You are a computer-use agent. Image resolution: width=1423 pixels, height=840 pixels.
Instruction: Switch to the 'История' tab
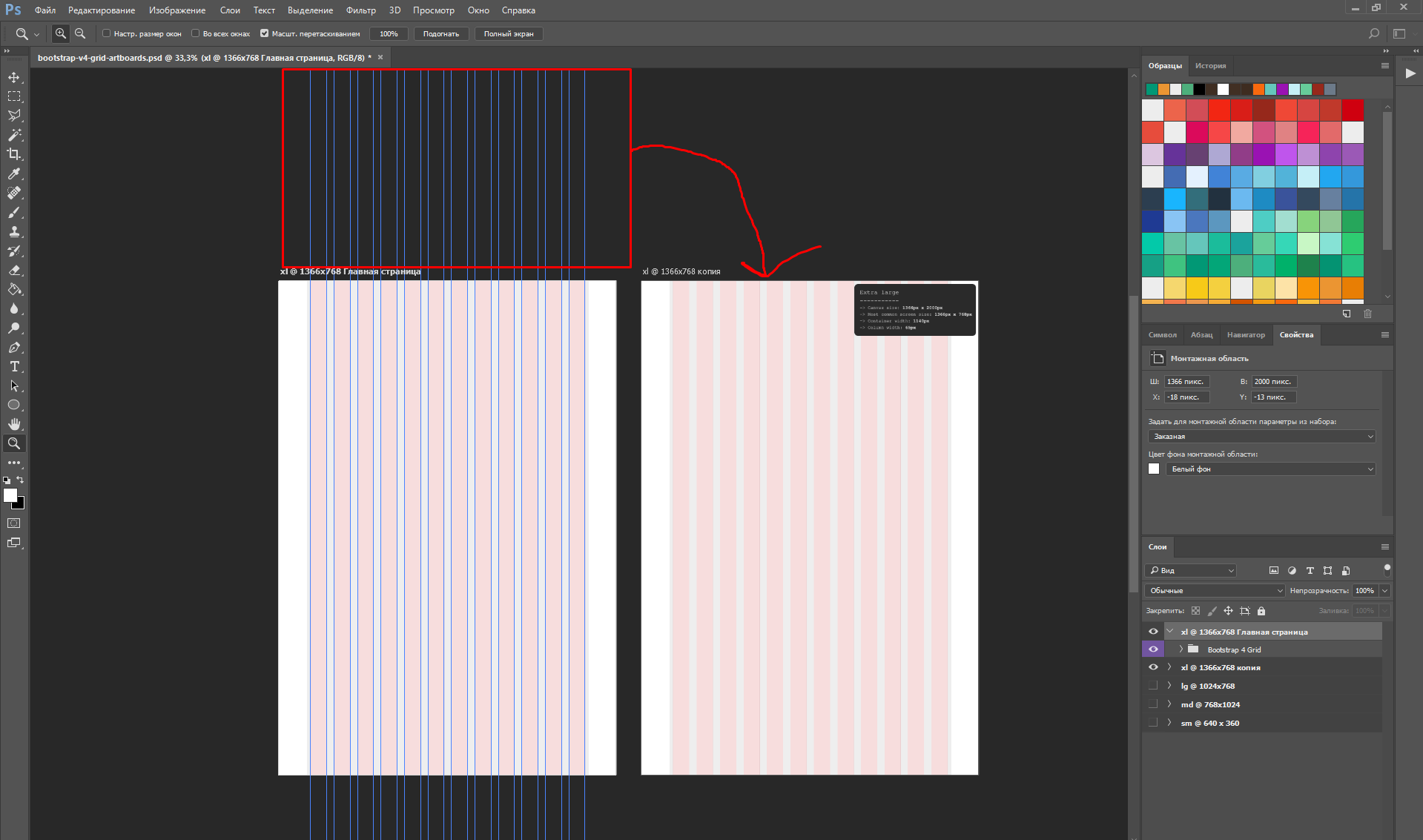click(1210, 66)
